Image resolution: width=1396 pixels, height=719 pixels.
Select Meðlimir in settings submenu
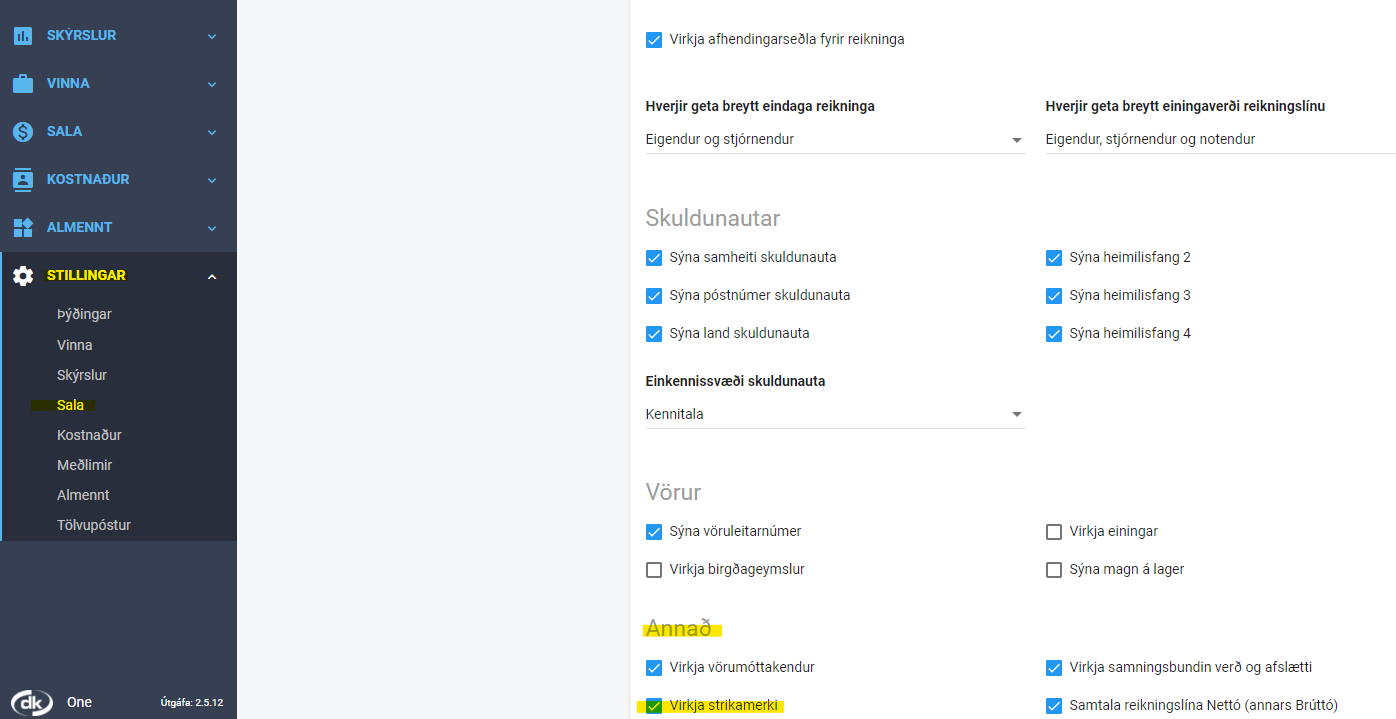click(x=84, y=465)
